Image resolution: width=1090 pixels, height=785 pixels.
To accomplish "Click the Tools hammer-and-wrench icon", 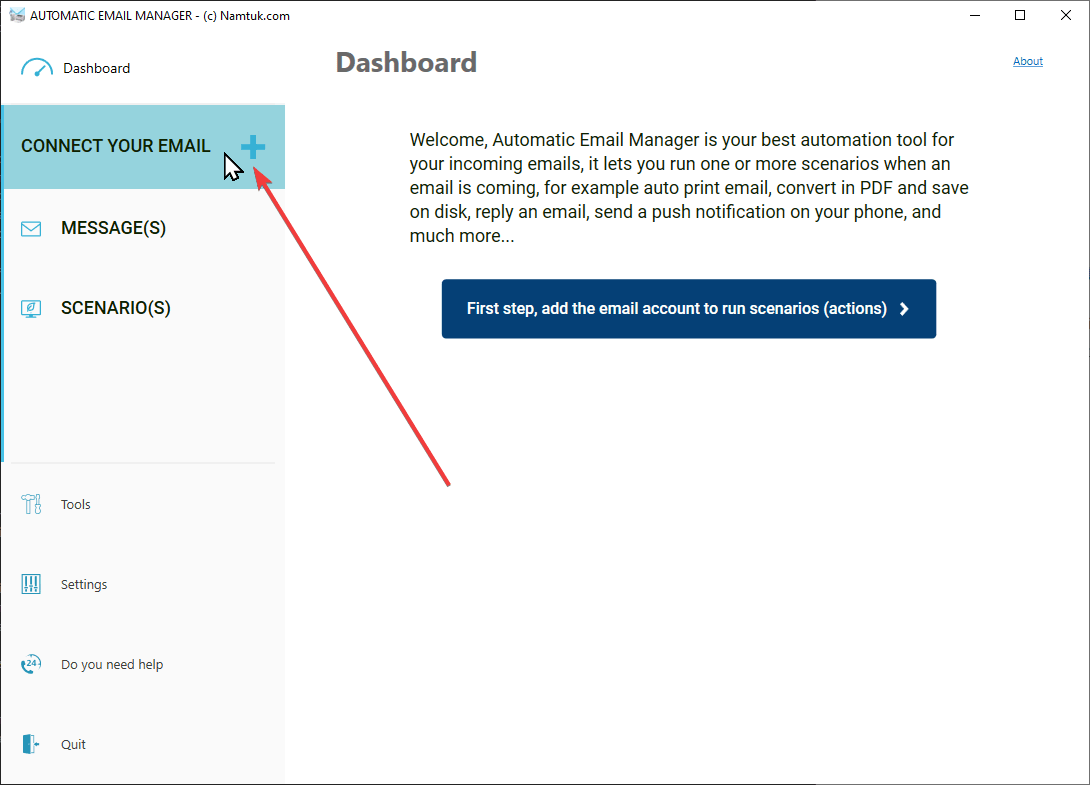I will pos(31,504).
